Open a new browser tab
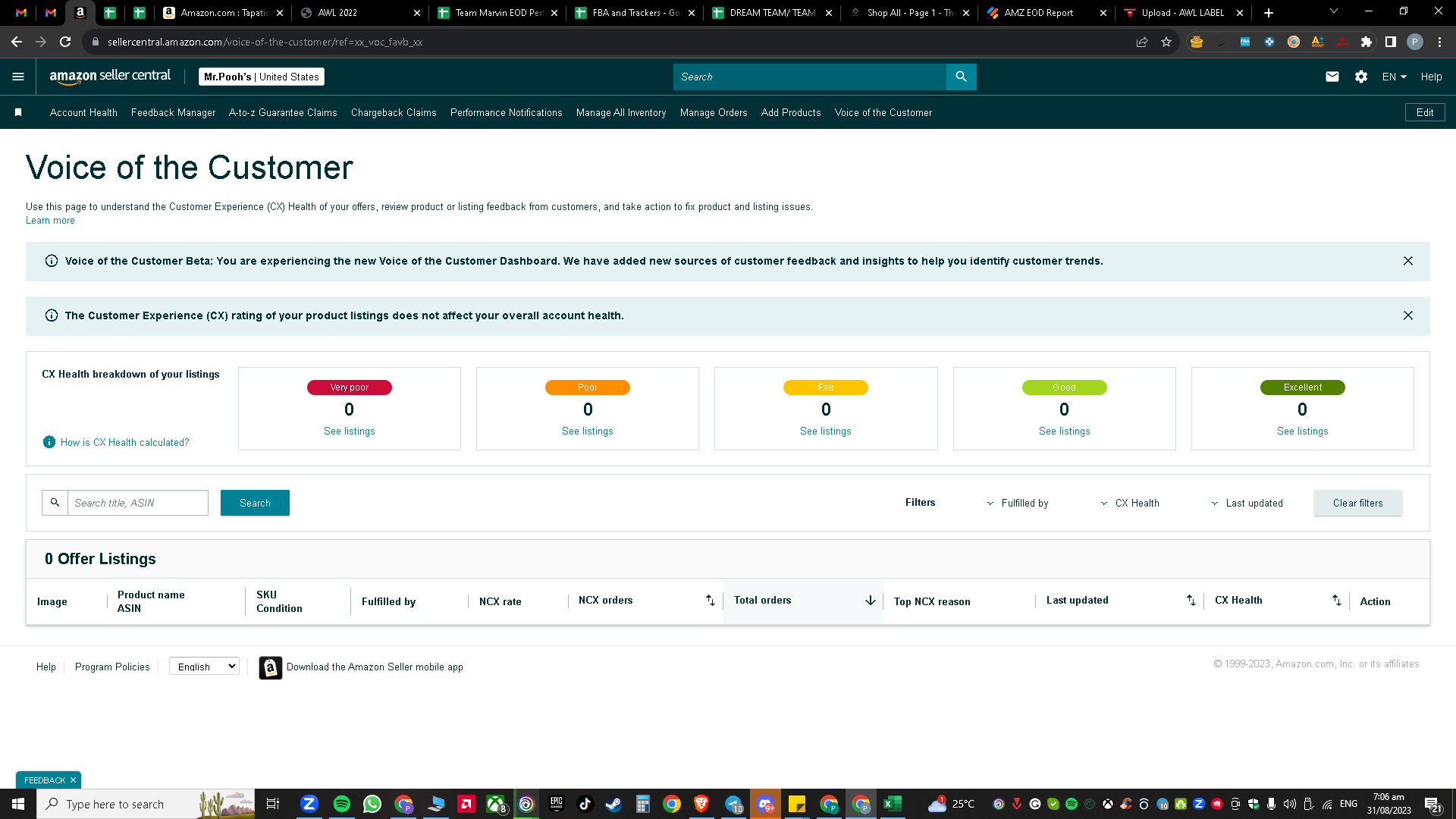 point(1269,13)
